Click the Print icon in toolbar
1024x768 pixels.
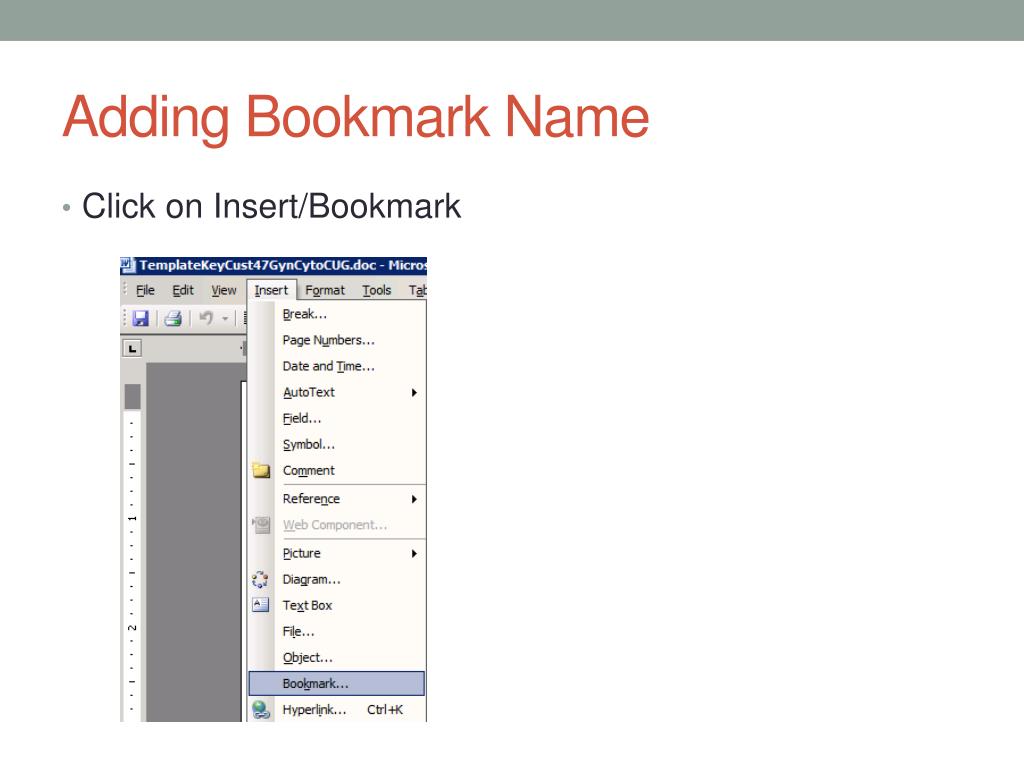coord(173,318)
